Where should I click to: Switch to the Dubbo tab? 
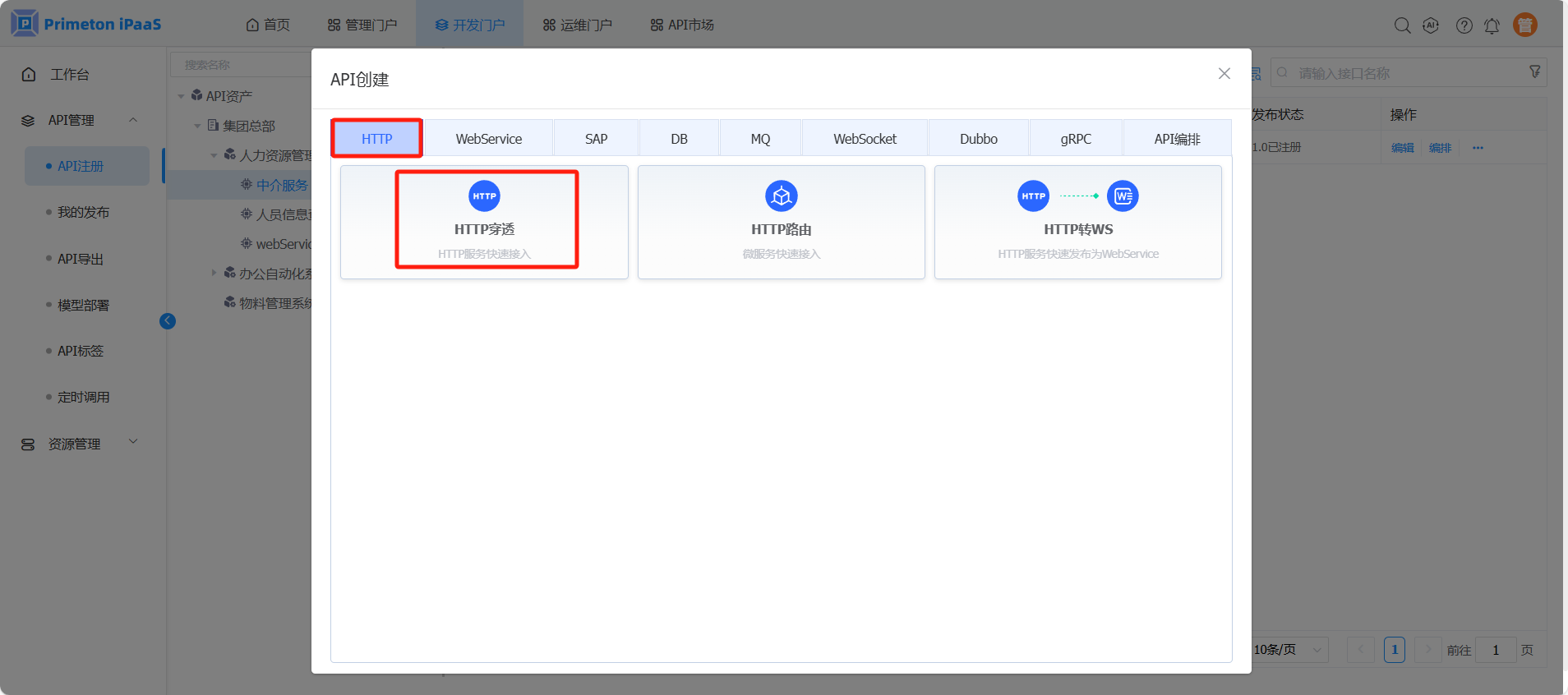point(978,139)
